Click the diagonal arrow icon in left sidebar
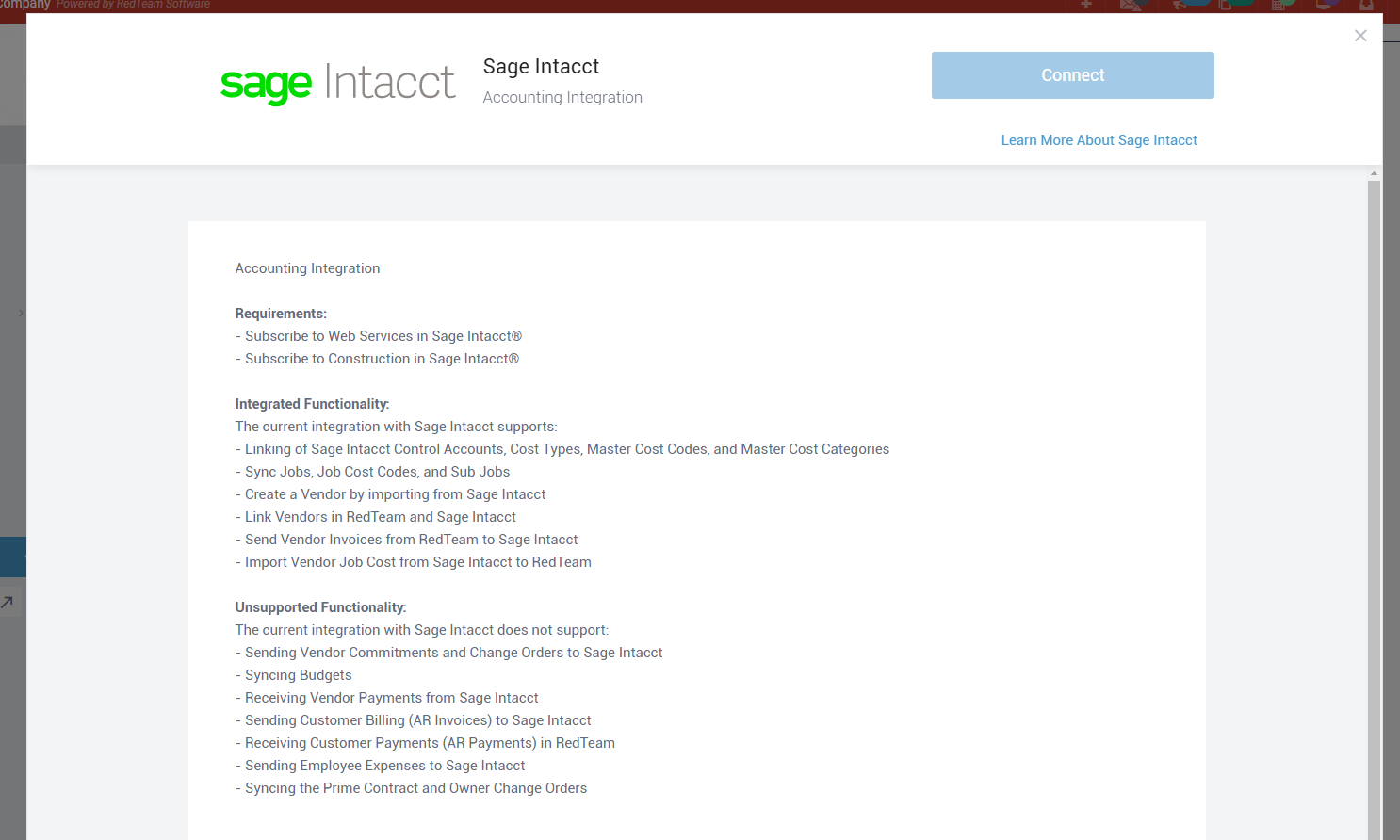Screen dimensions: 1400x840 [x=8, y=602]
